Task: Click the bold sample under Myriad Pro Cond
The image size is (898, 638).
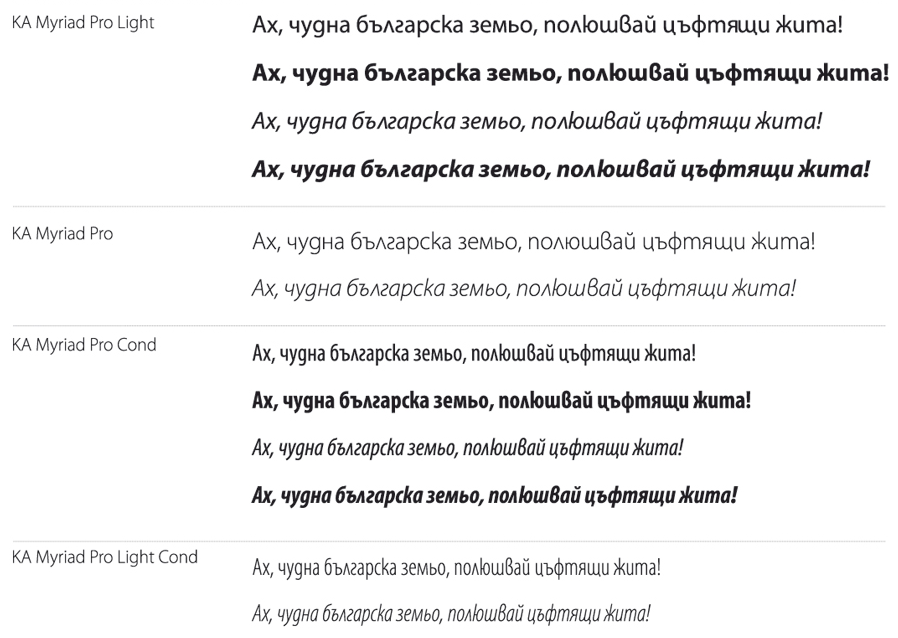Action: [502, 400]
